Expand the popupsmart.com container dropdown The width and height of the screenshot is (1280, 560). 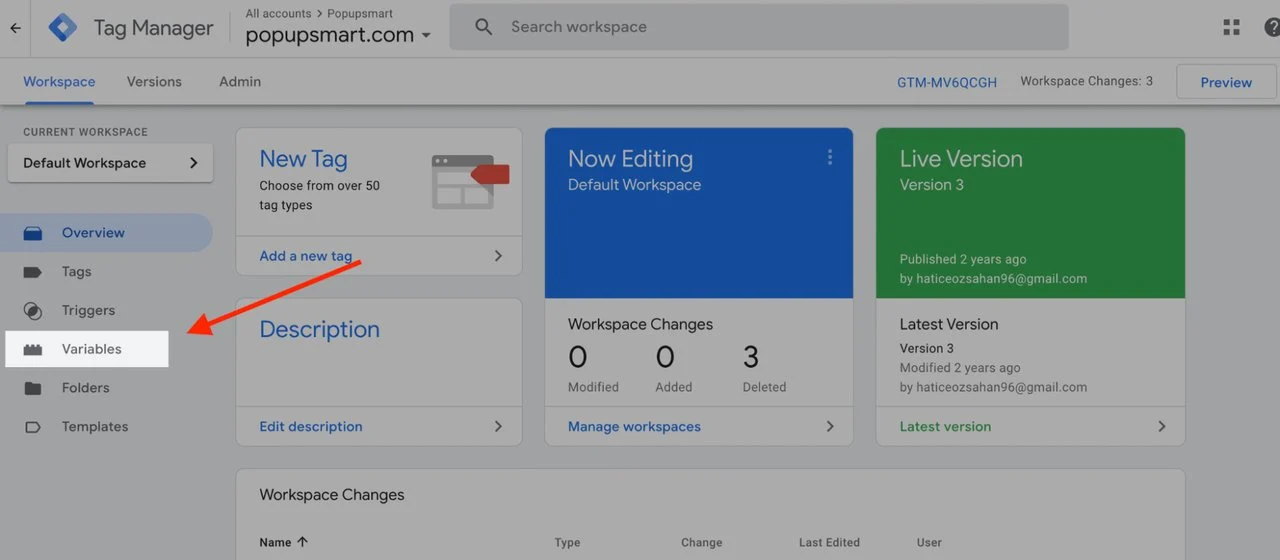click(x=426, y=36)
